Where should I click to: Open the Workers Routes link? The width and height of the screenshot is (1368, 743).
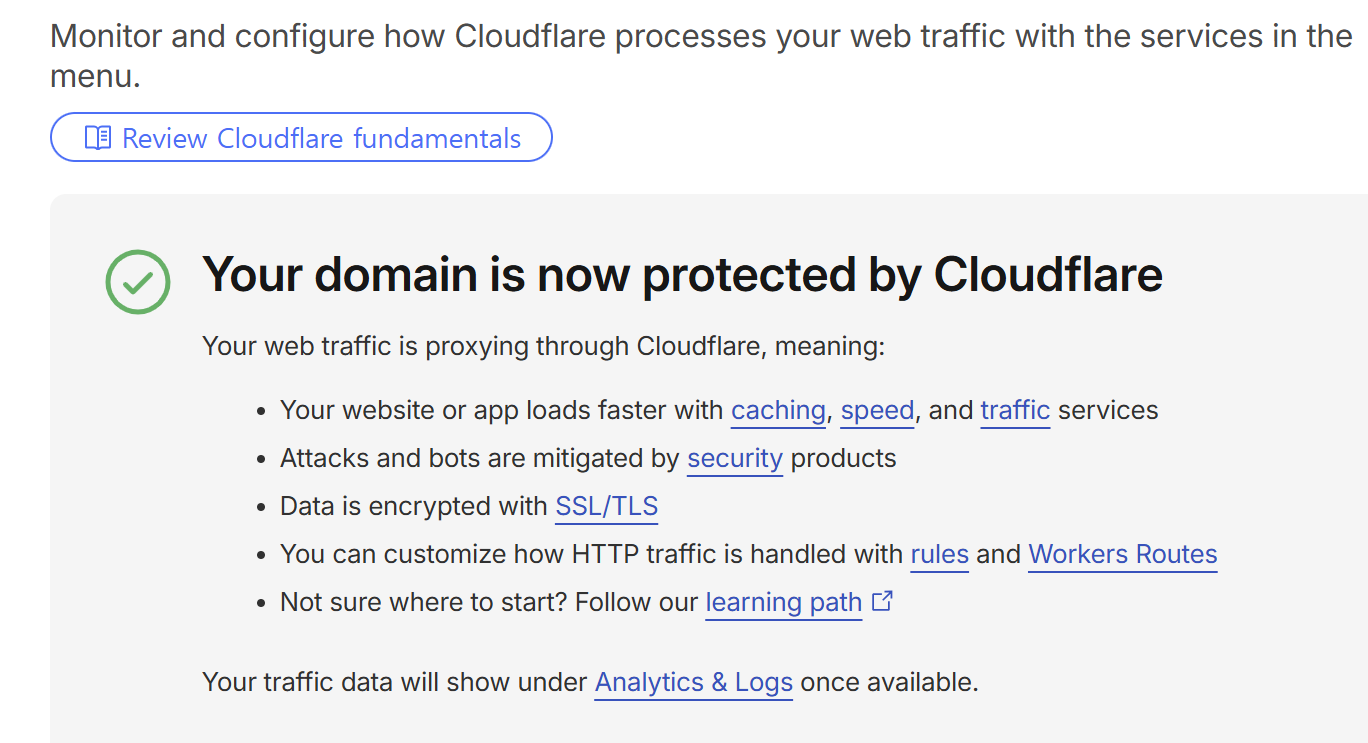pyautogui.click(x=1123, y=554)
